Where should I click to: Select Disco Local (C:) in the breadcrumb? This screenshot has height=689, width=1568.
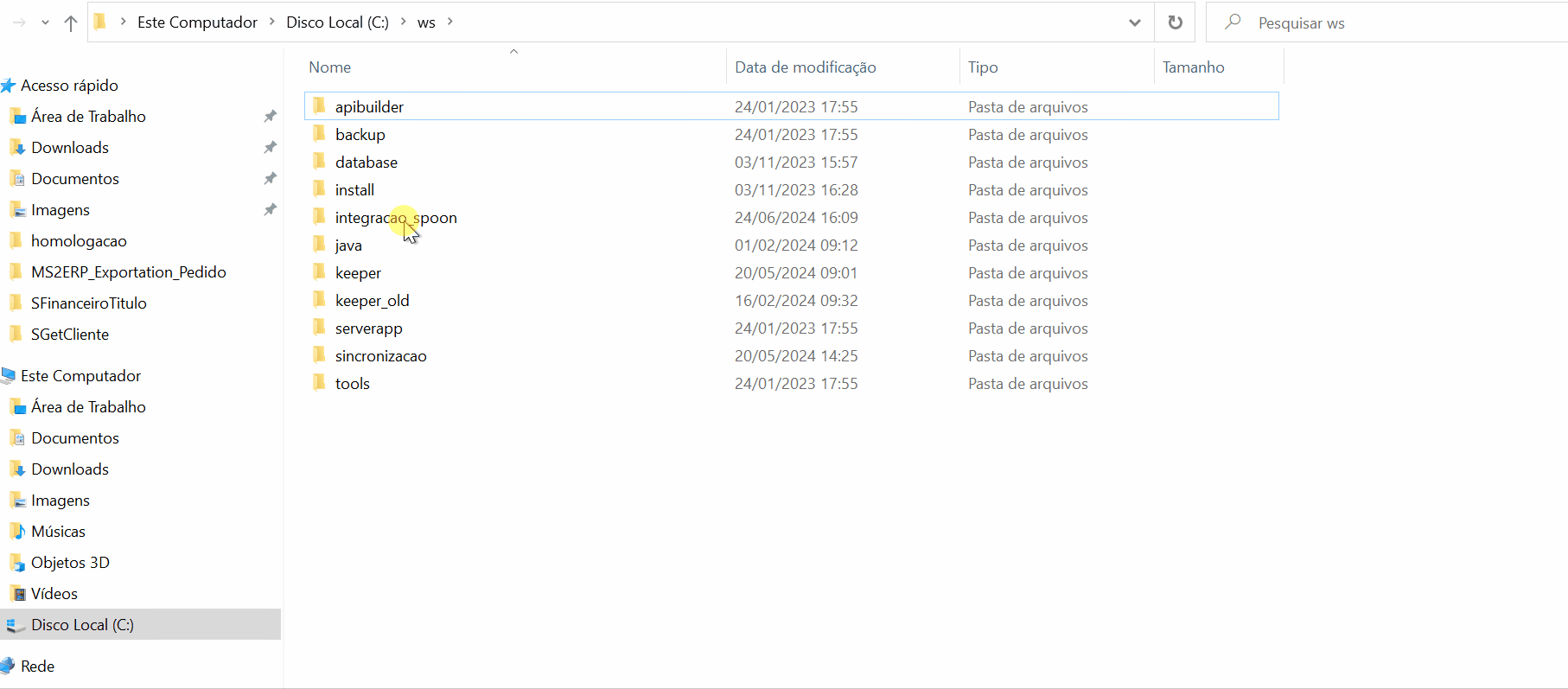(337, 22)
